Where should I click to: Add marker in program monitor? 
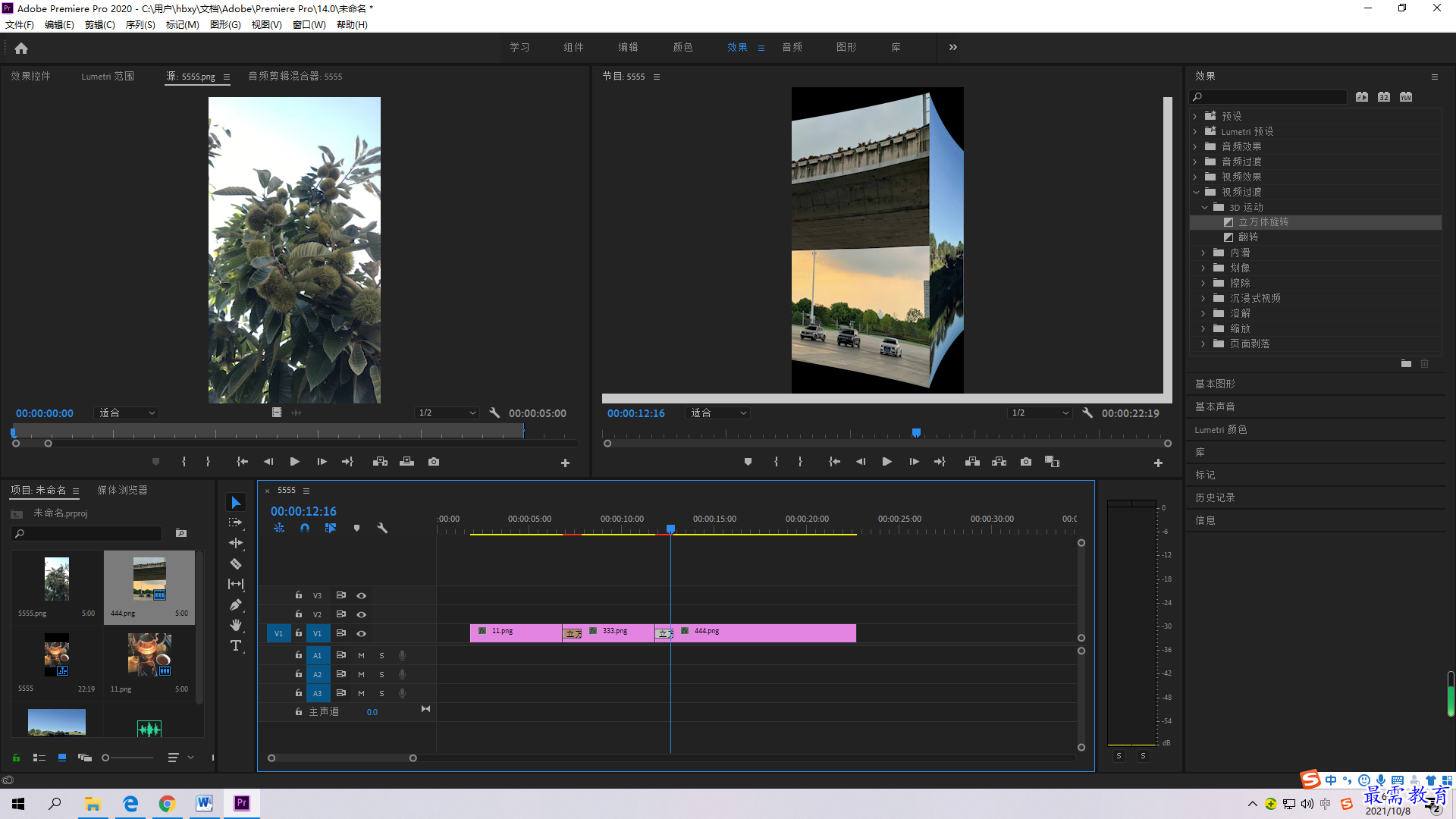click(x=748, y=462)
